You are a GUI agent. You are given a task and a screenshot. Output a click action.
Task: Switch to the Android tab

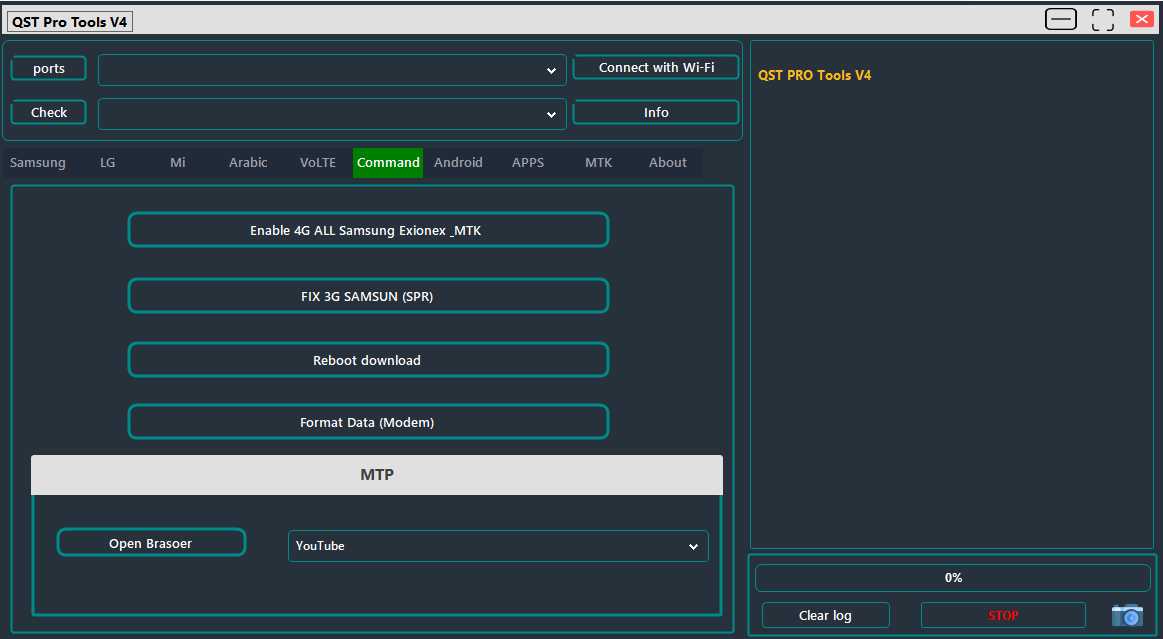458,162
